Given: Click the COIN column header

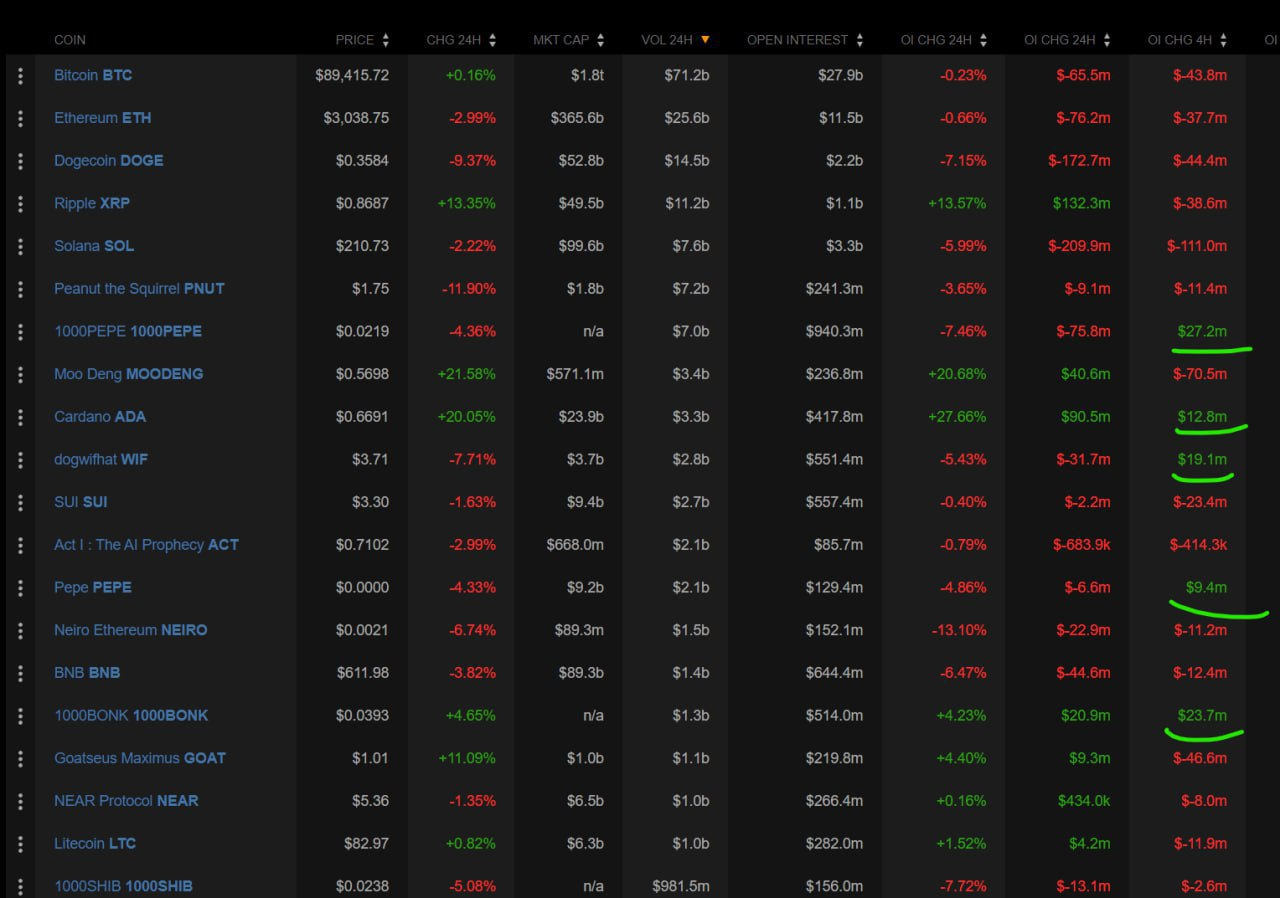Looking at the screenshot, I should pos(70,40).
